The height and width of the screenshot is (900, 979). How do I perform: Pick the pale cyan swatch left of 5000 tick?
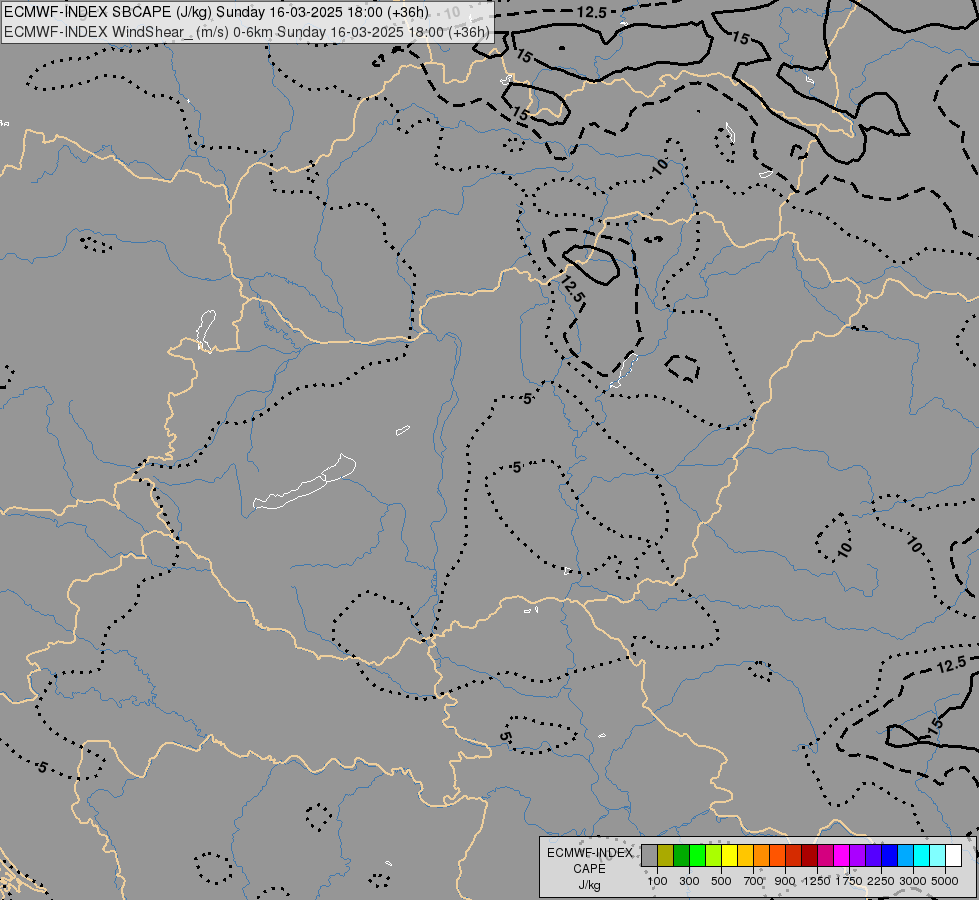coord(938,855)
